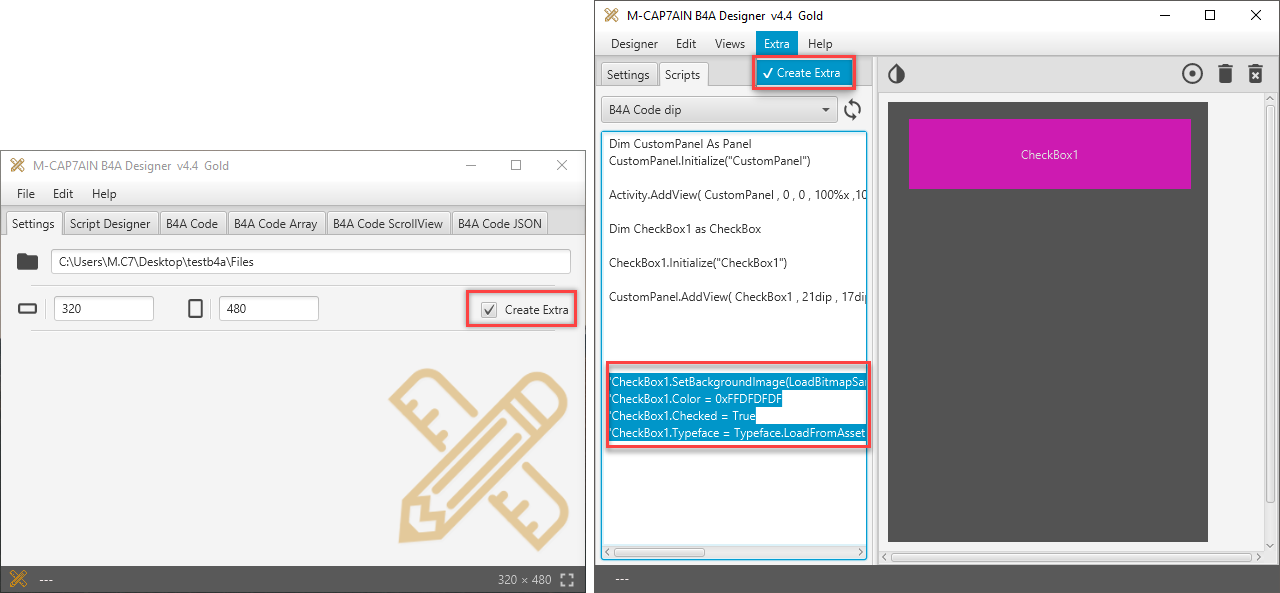Uncheck the Create Extra checkbox
Screen dimensions: 1280x593
click(489, 310)
